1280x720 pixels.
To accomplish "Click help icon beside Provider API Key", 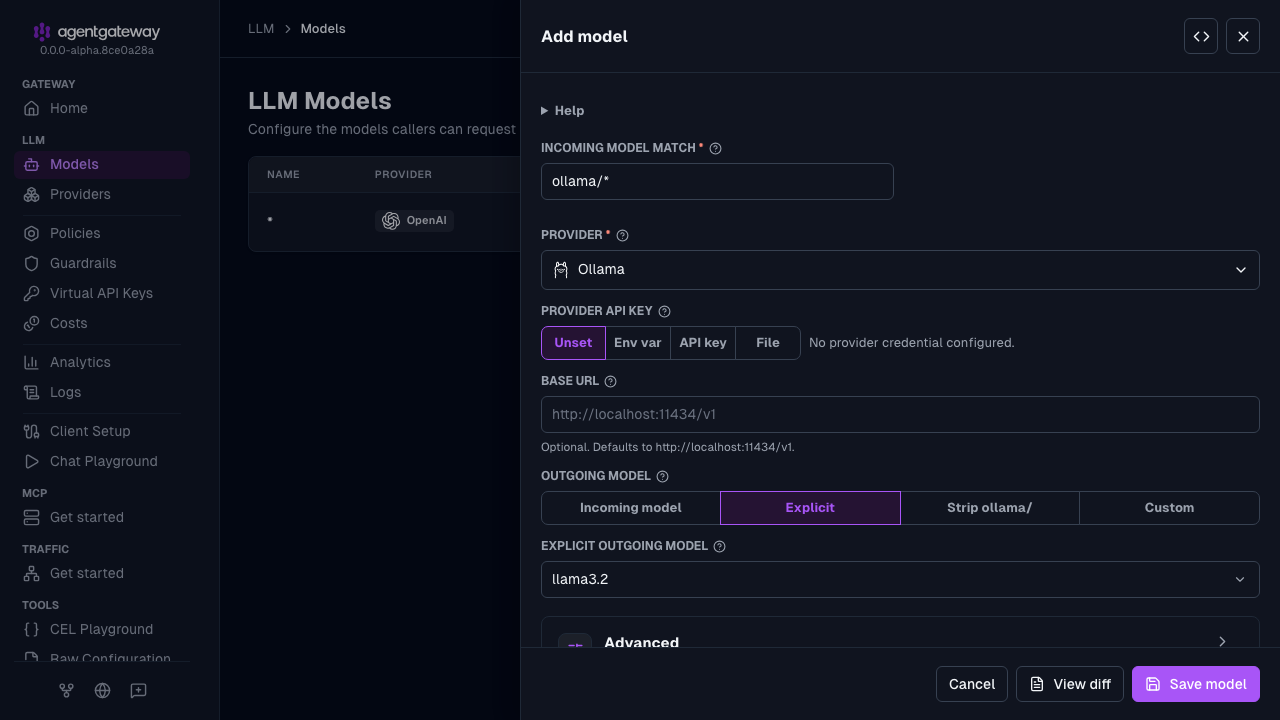I will pos(664,311).
